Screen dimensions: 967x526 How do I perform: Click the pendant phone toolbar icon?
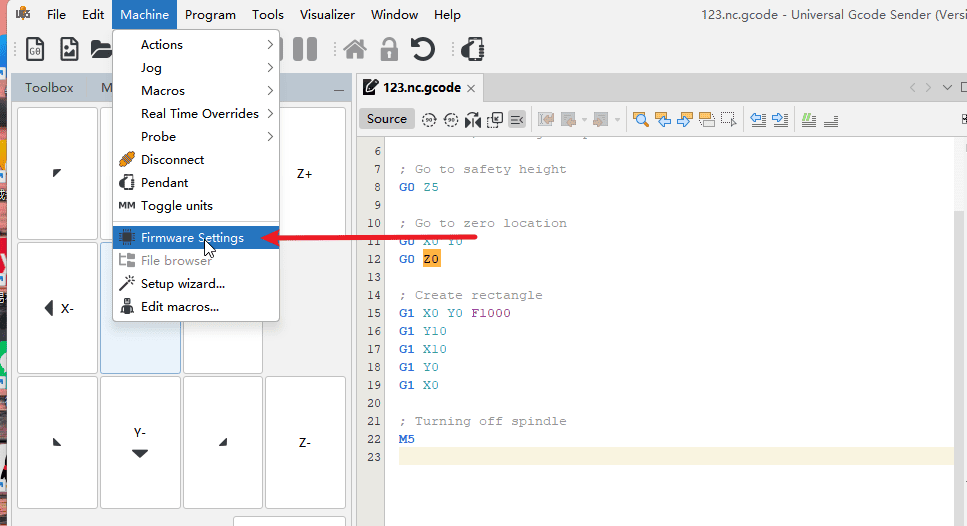coord(473,49)
